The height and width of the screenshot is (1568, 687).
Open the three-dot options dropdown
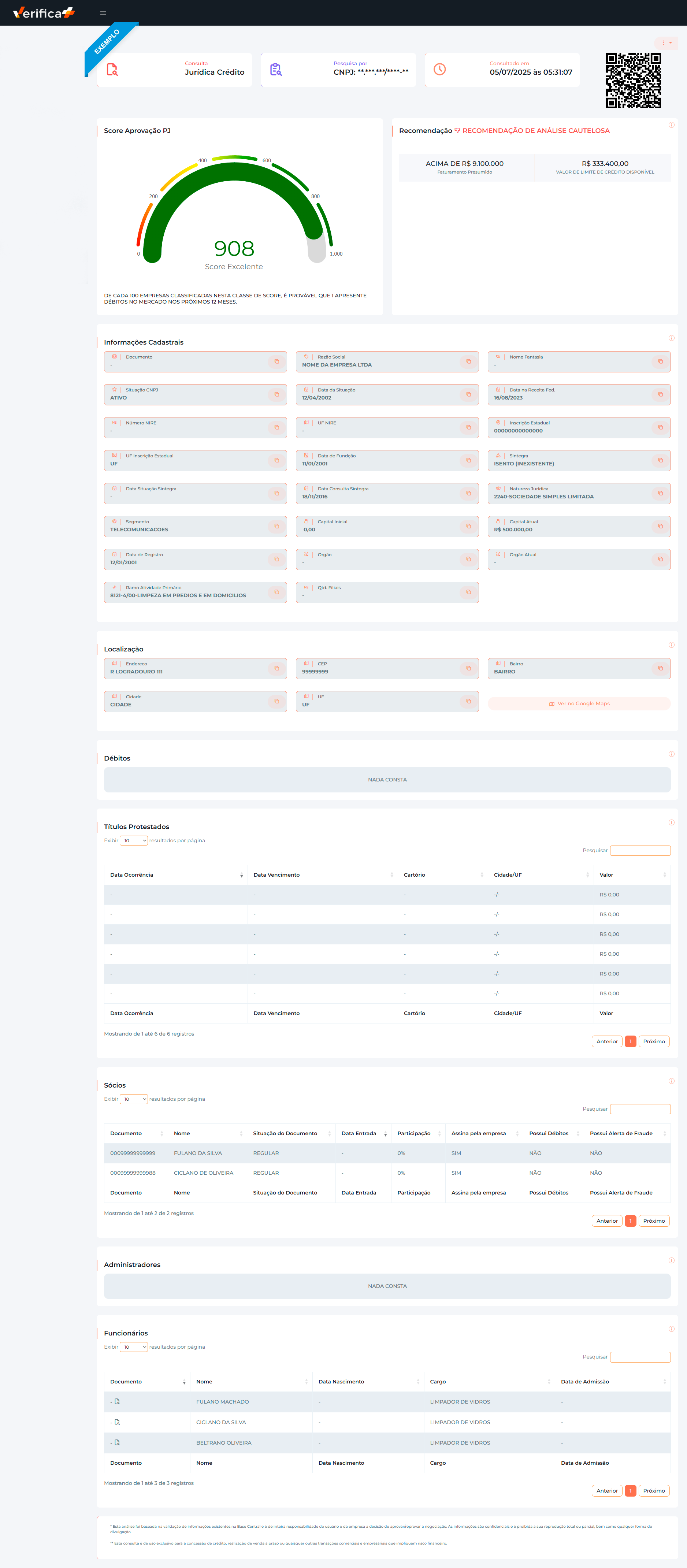[x=666, y=42]
